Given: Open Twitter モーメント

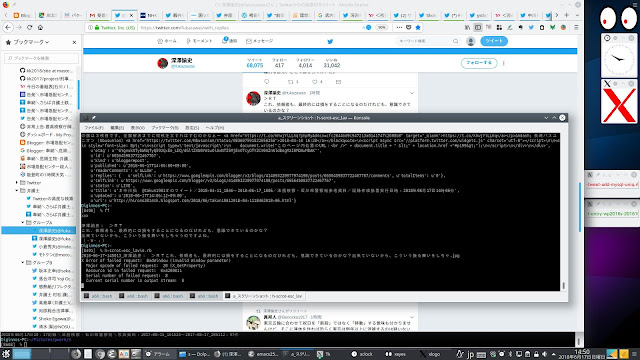Looking at the screenshot, I should [x=199, y=41].
